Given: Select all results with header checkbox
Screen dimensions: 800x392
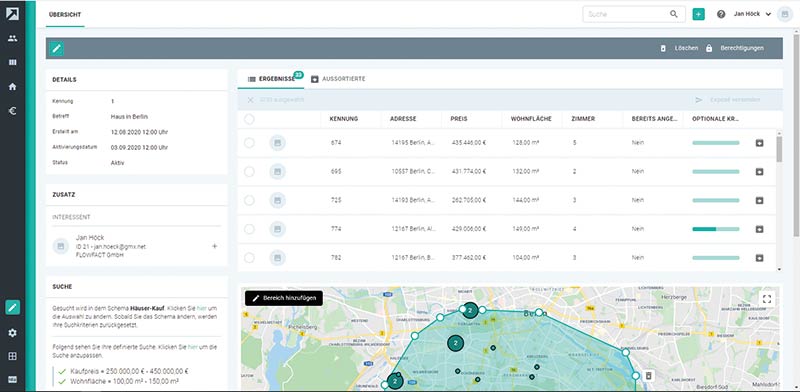Looking at the screenshot, I should 249,119.
